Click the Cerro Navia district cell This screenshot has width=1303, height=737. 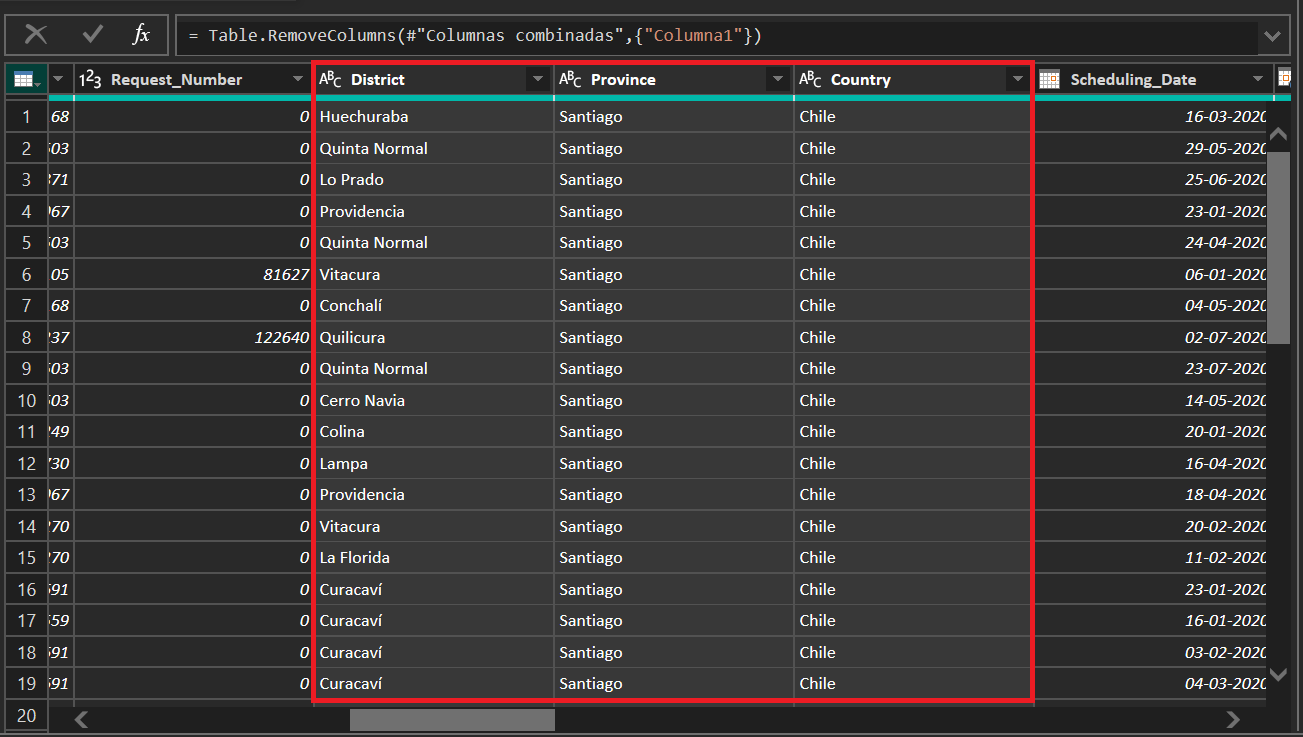coord(433,400)
